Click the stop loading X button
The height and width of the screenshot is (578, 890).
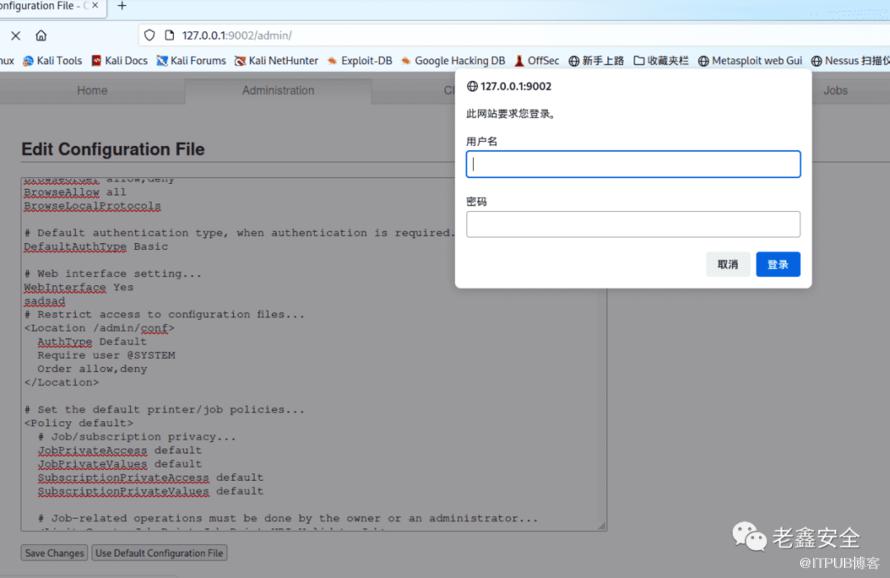pos(15,35)
